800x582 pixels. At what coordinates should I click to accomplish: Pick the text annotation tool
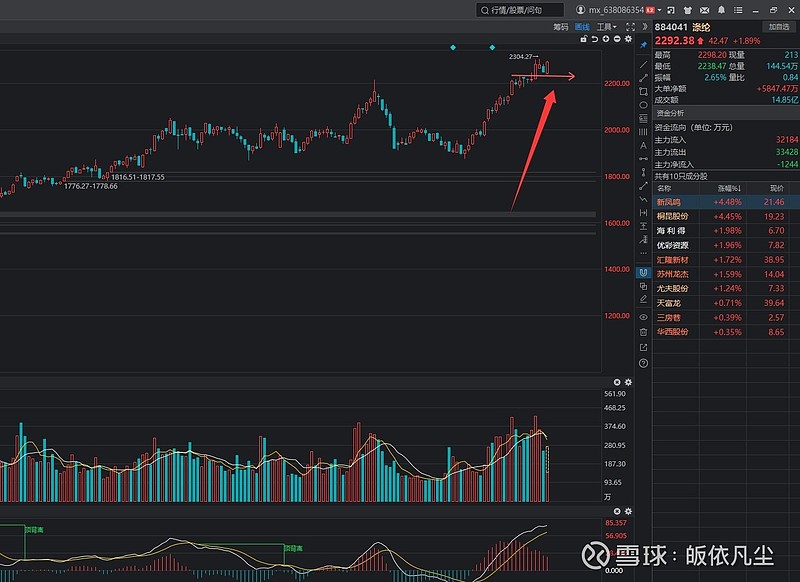point(642,145)
